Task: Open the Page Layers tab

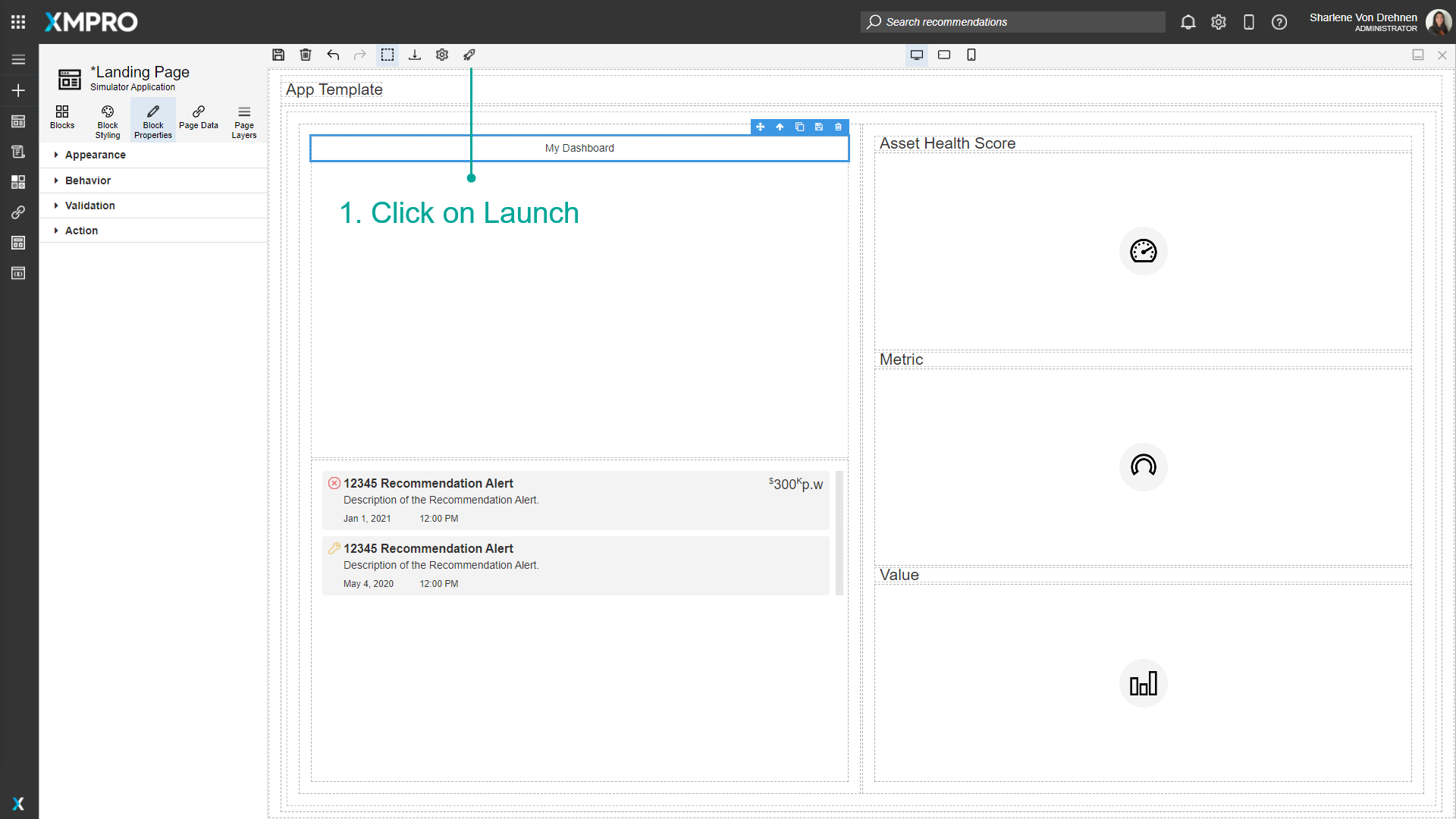Action: [x=243, y=120]
